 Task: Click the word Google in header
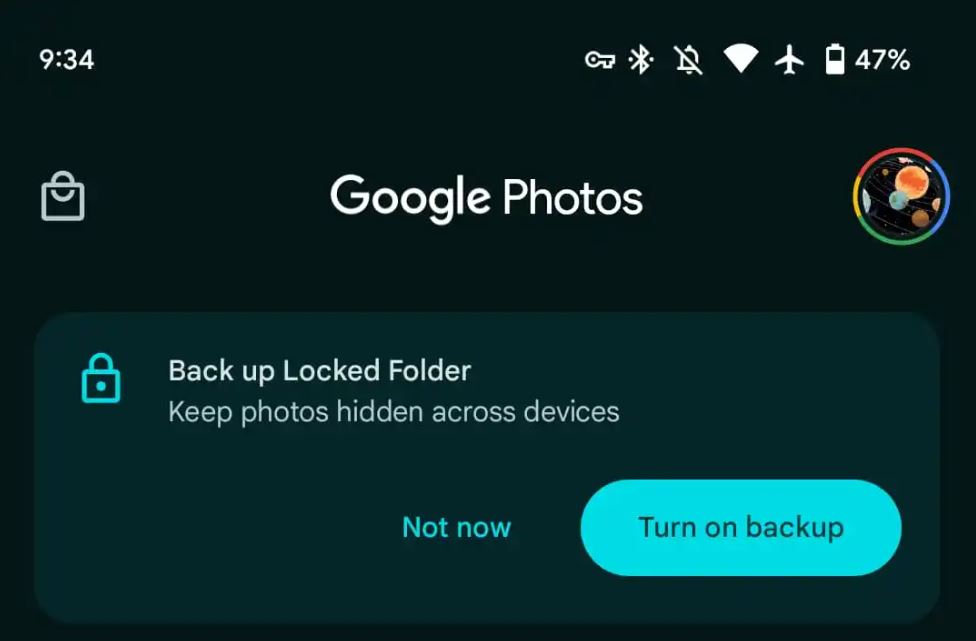click(x=410, y=197)
